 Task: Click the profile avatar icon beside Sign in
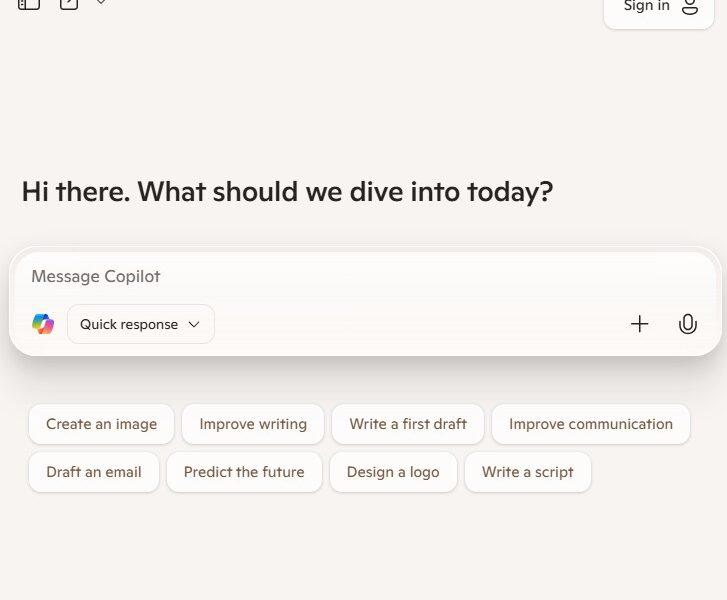pos(690,6)
